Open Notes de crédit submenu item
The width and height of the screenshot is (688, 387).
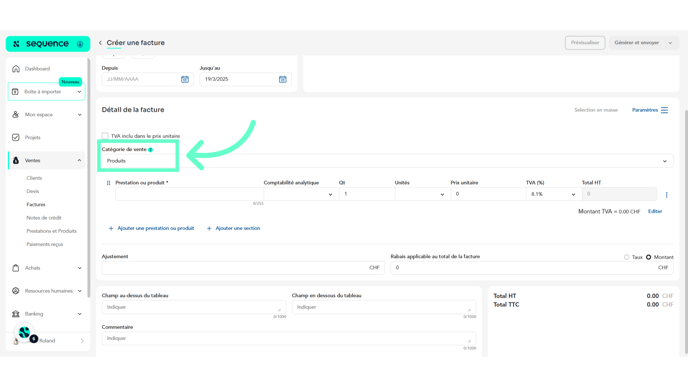(x=44, y=218)
